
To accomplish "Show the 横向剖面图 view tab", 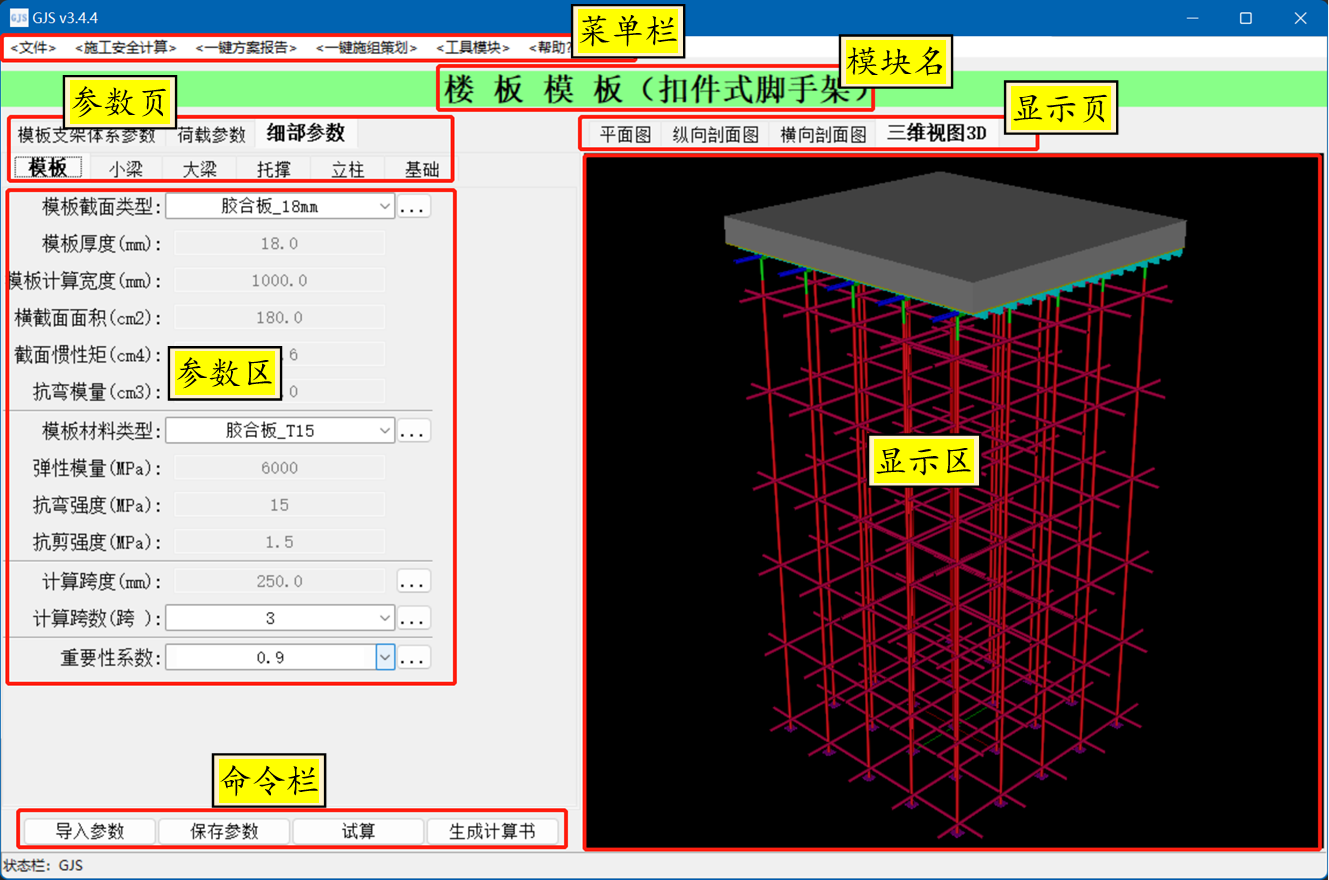I will [x=823, y=134].
